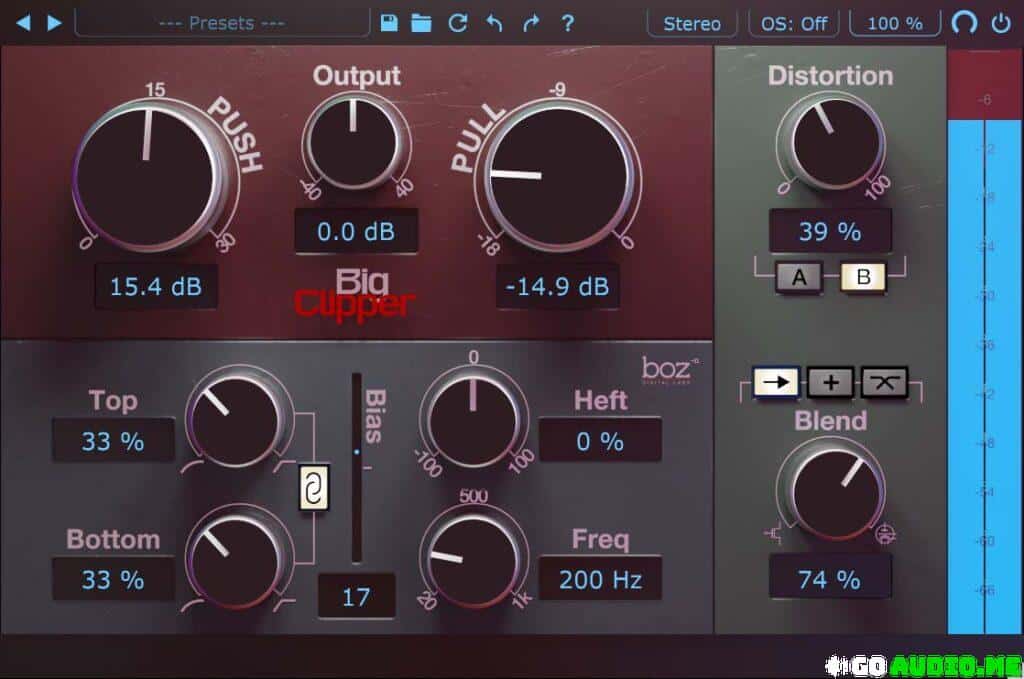Click the Bottom 33 % value field

(x=114, y=579)
